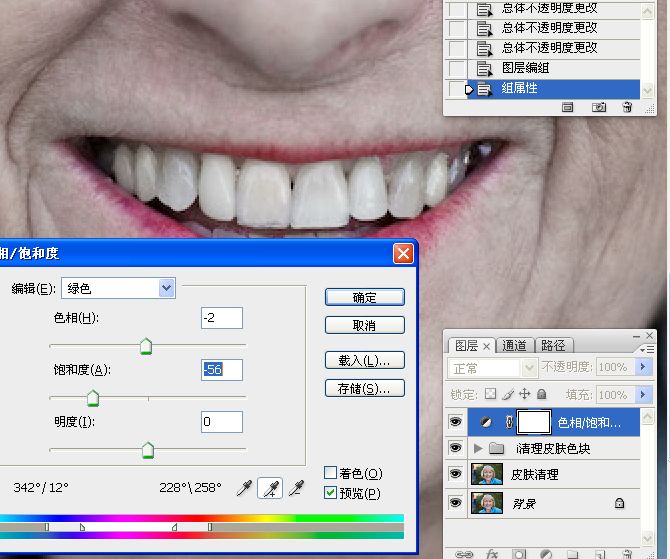Hide the 清理皮肤色块 group
The height and width of the screenshot is (559, 670).
455,448
